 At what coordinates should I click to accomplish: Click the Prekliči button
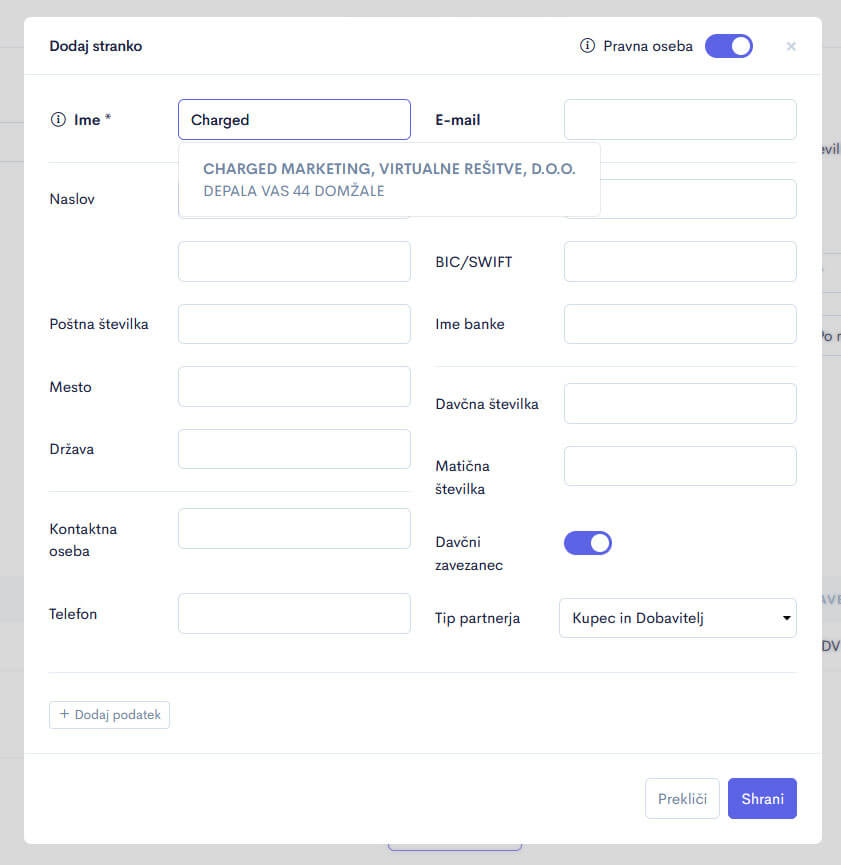682,799
